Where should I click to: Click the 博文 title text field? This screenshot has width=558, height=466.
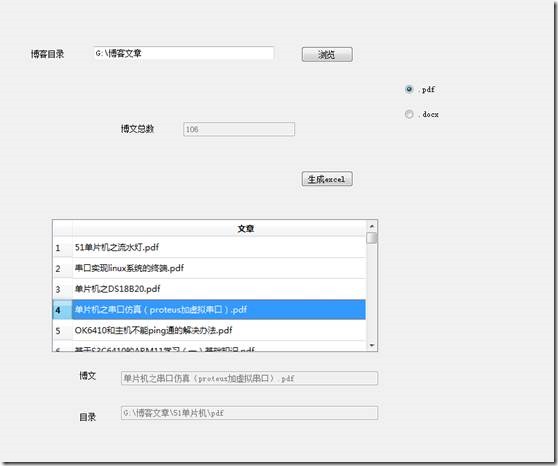249,378
